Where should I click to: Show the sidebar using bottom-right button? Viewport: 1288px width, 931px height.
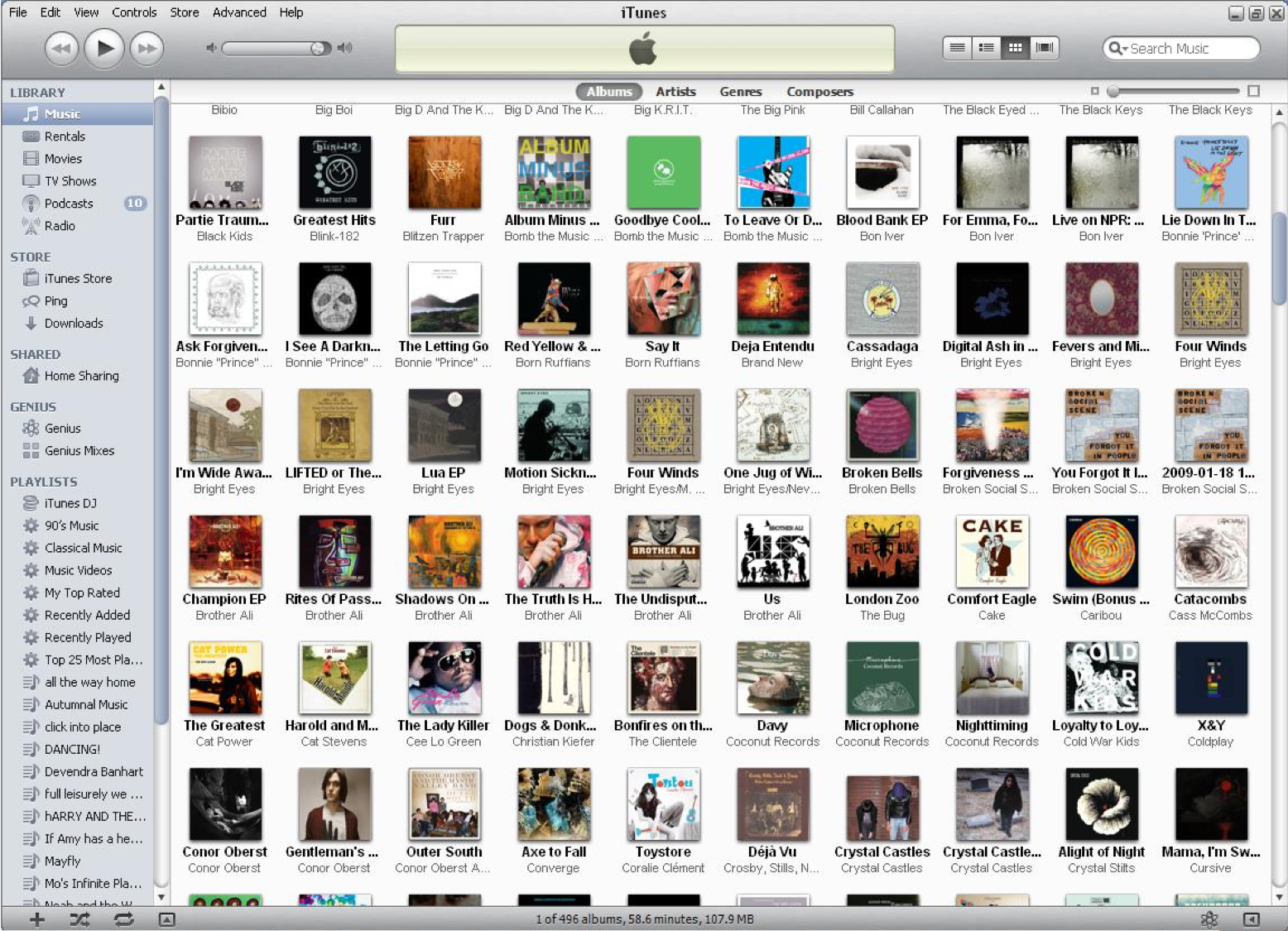click(1252, 919)
